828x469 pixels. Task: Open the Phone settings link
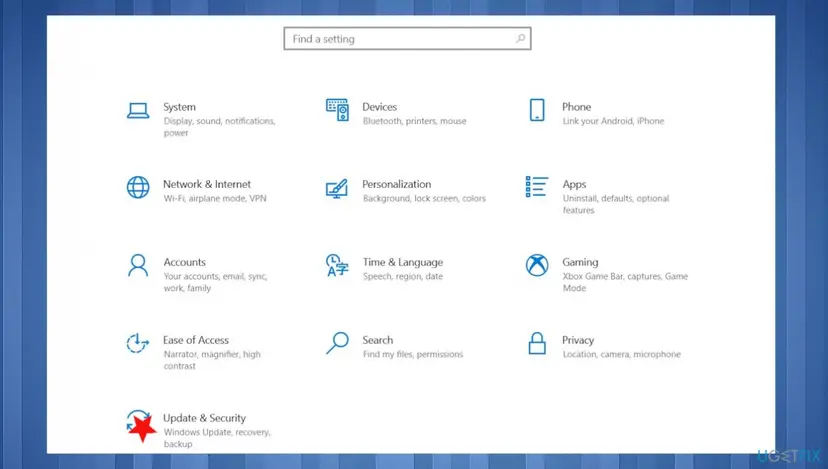coord(576,107)
